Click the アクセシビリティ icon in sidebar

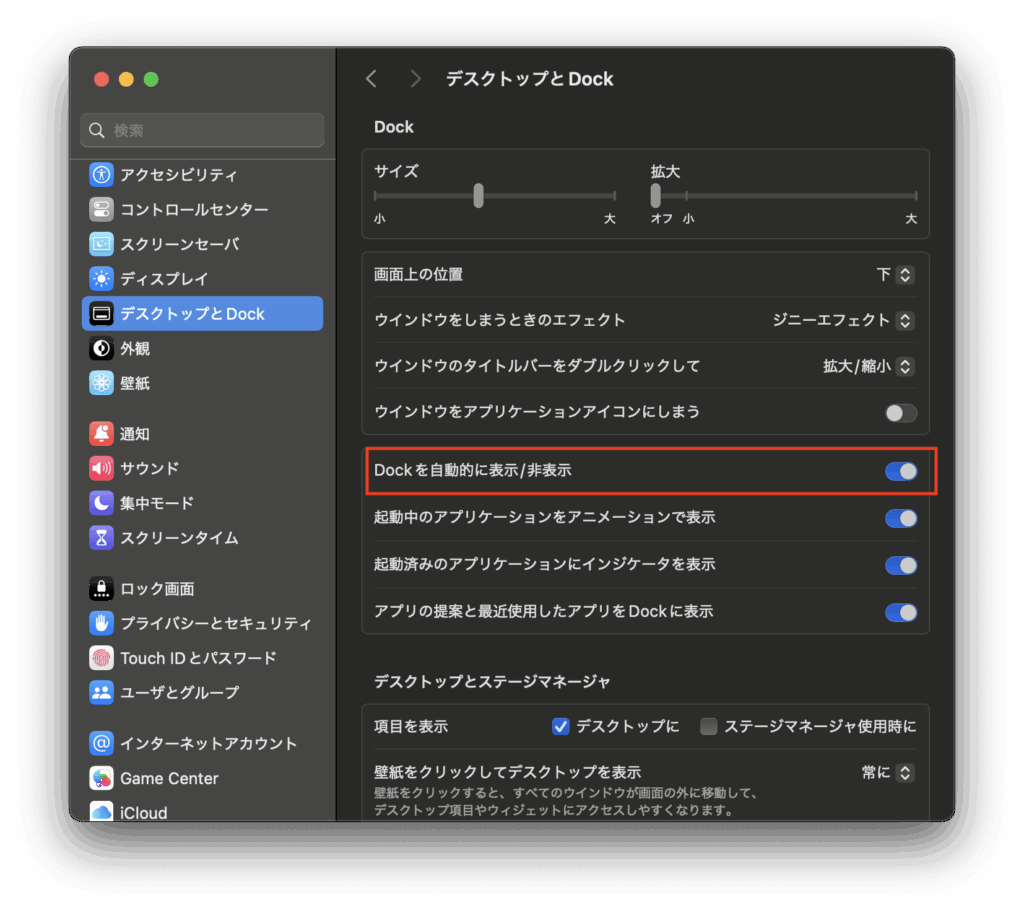tap(101, 175)
